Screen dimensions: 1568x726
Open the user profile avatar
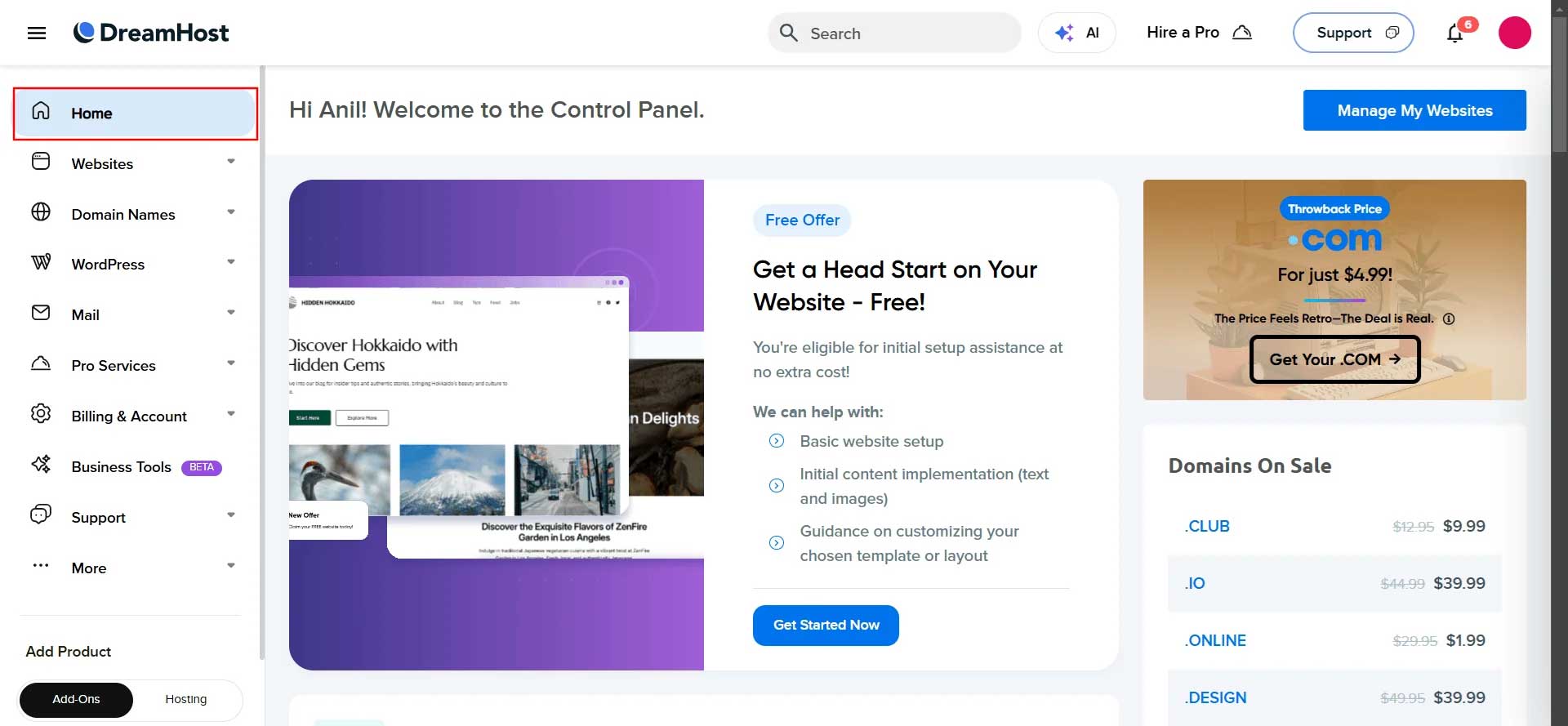pyautogui.click(x=1514, y=33)
